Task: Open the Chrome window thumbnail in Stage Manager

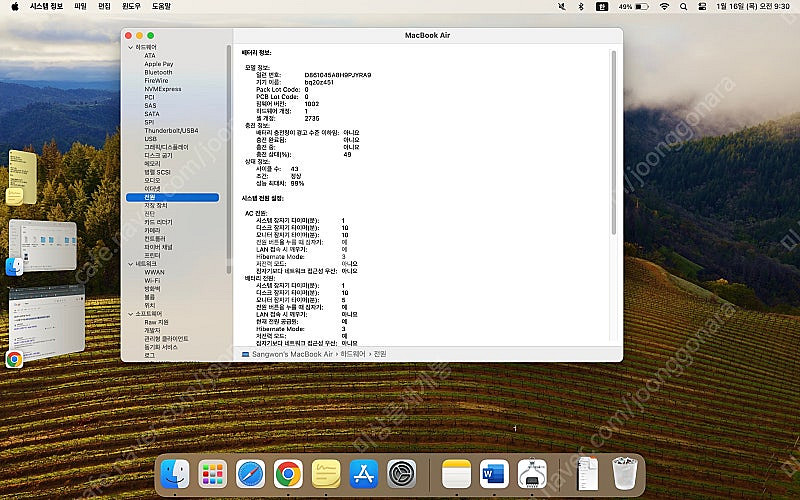Action: coord(46,322)
